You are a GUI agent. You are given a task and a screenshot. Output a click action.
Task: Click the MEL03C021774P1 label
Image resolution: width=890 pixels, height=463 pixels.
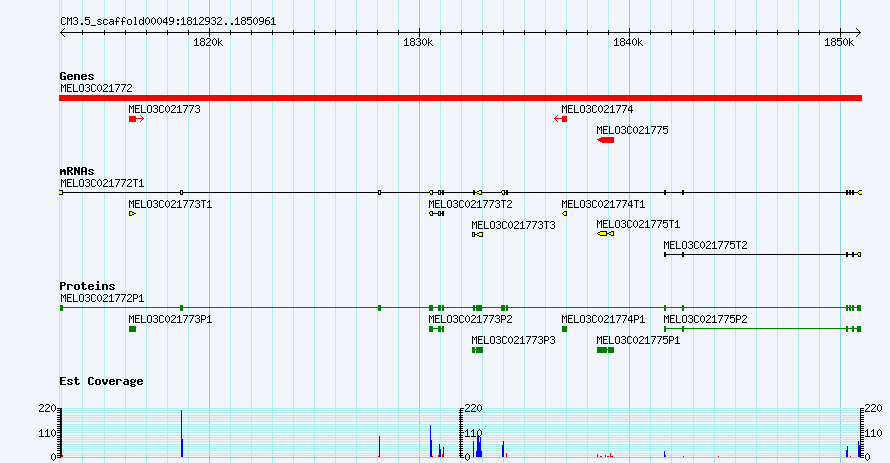[603, 319]
